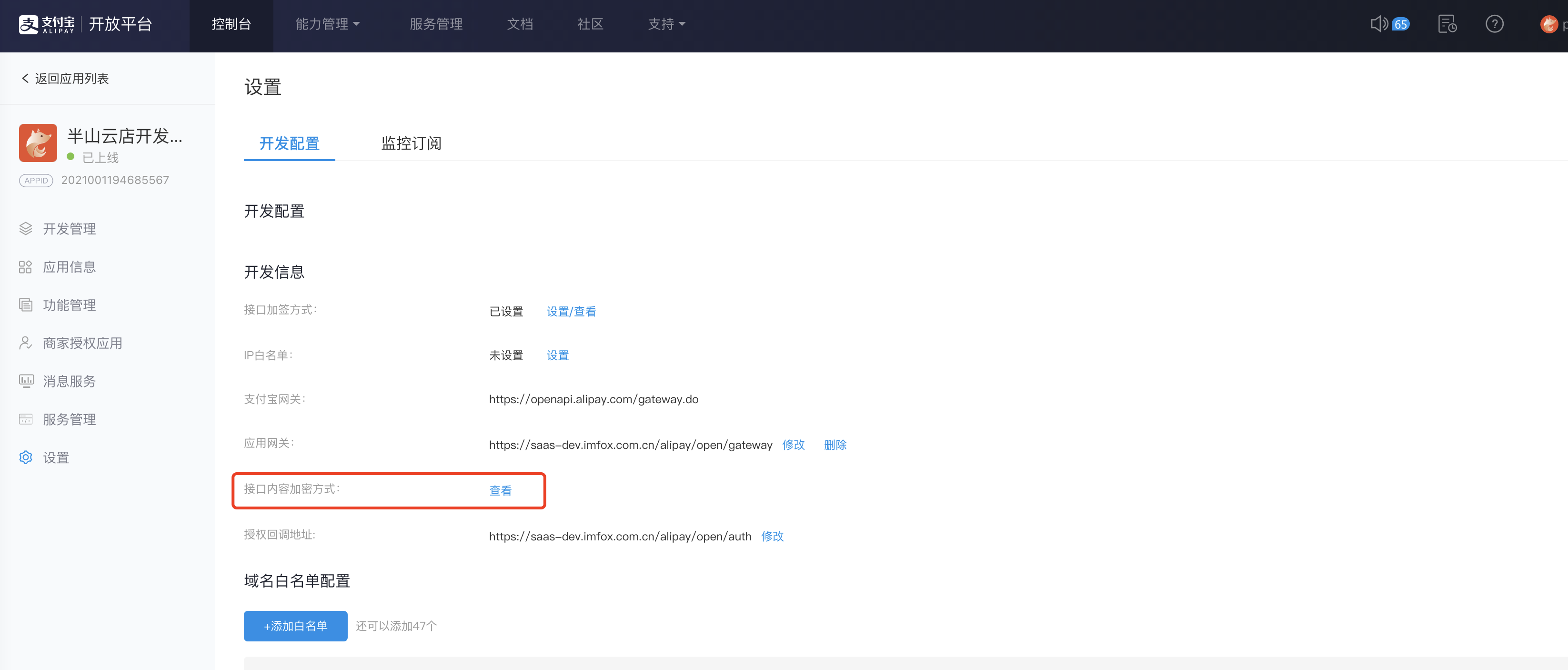
Task: Click the announcement speaker icon
Action: coord(1379,24)
